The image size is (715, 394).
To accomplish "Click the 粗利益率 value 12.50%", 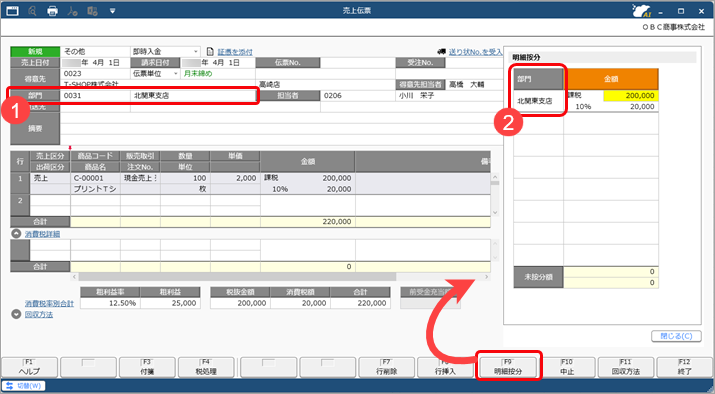I will click(110, 303).
